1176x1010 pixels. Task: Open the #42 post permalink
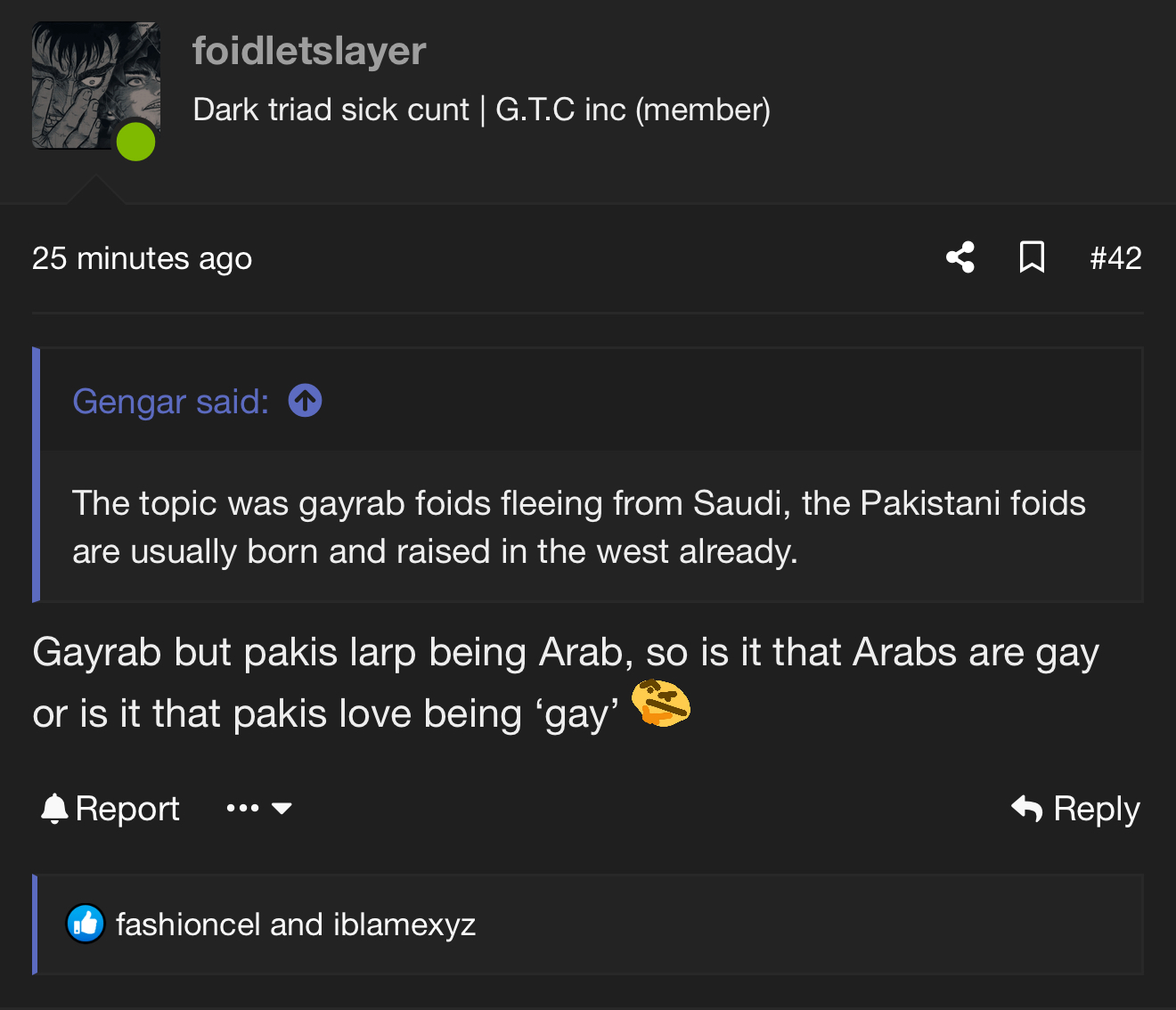[x=1115, y=258]
